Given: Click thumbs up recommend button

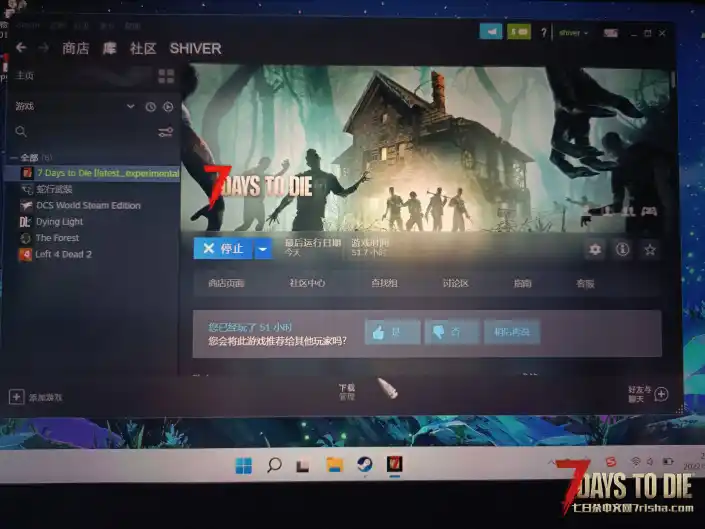Looking at the screenshot, I should (393, 332).
